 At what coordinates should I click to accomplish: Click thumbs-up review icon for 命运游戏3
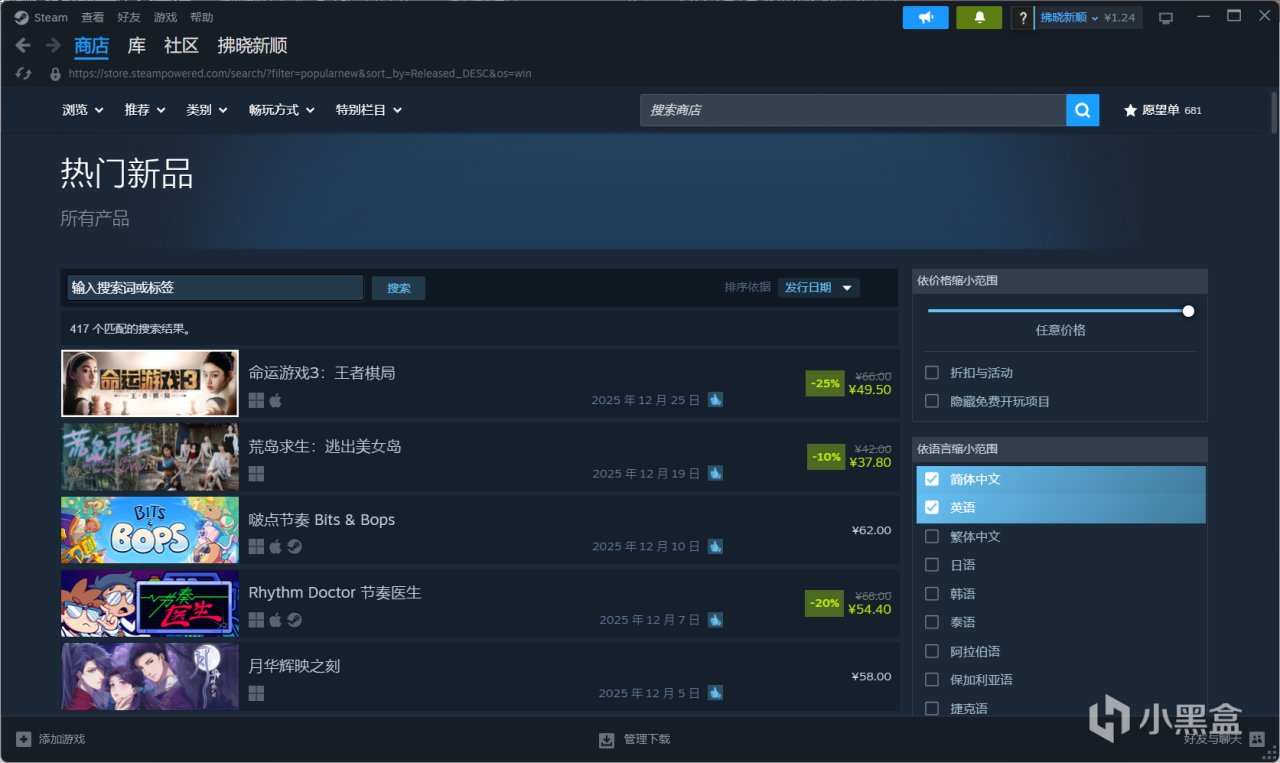pos(715,400)
